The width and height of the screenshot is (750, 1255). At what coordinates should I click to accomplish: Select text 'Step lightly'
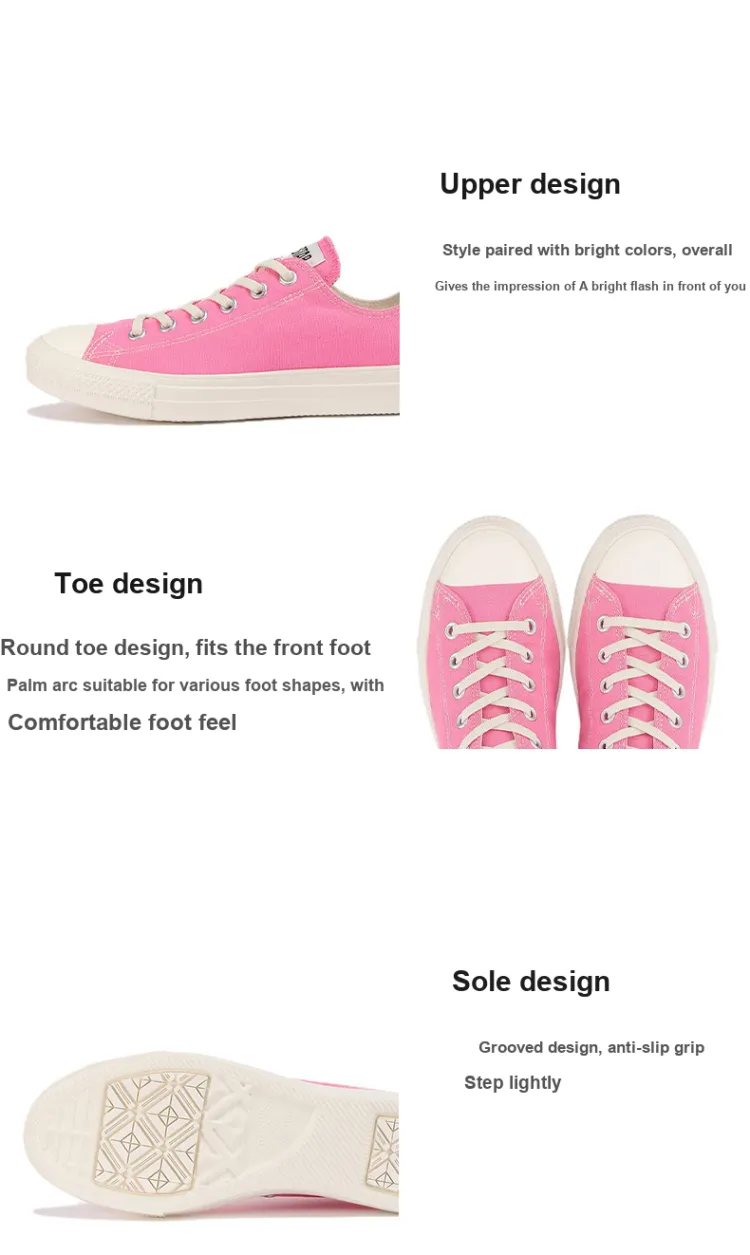(513, 1083)
